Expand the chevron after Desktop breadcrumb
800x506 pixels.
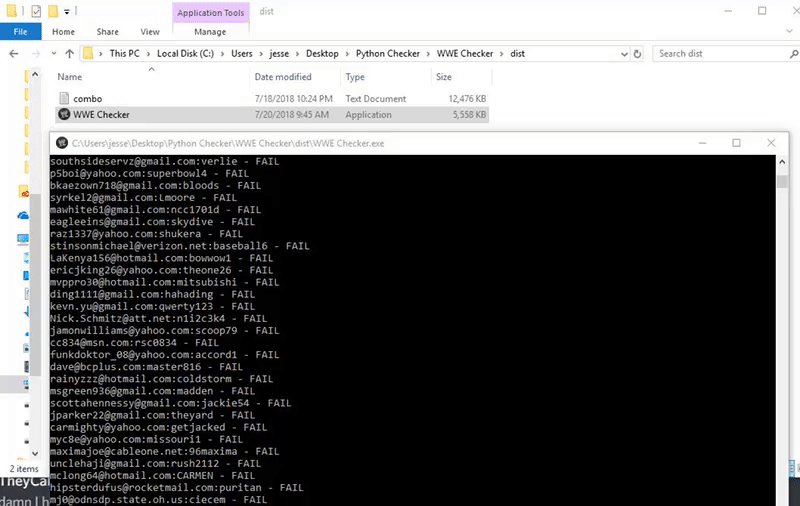point(347,54)
